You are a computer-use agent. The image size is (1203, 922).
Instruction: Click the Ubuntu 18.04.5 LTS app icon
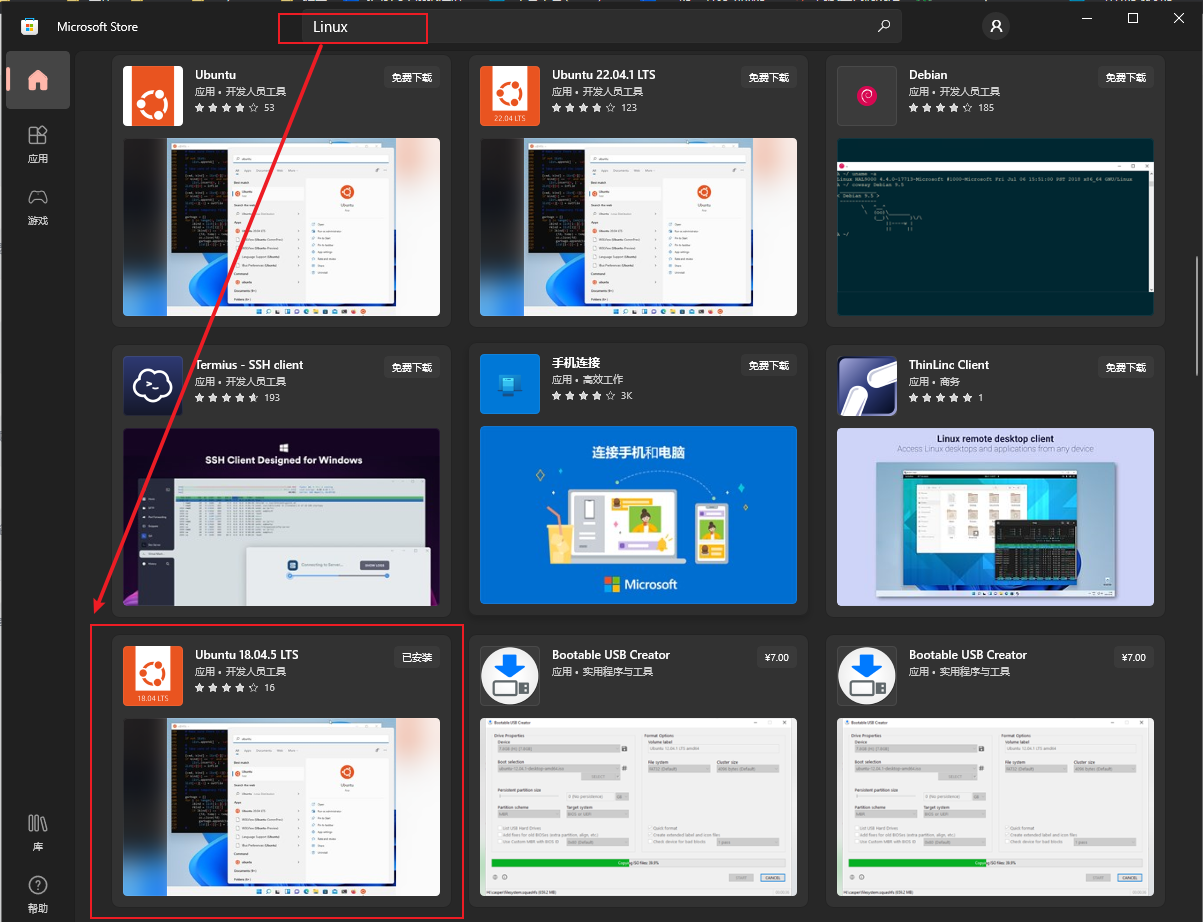pos(153,676)
